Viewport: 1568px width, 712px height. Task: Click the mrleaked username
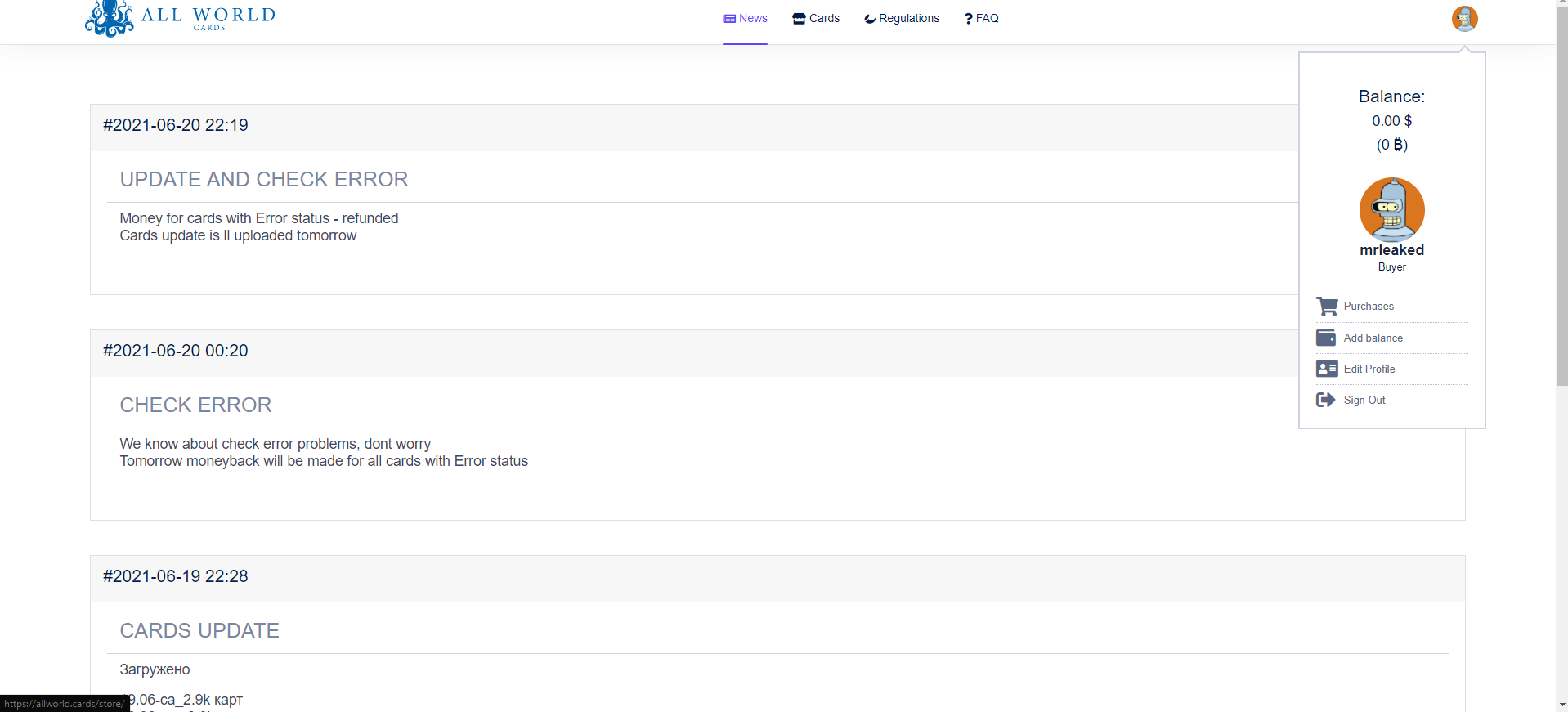tap(1391, 250)
